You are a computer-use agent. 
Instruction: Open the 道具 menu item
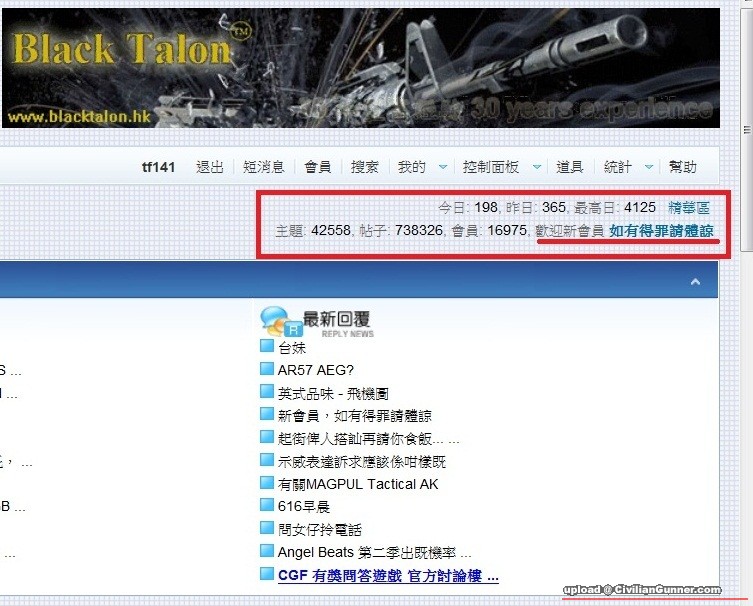tap(570, 167)
